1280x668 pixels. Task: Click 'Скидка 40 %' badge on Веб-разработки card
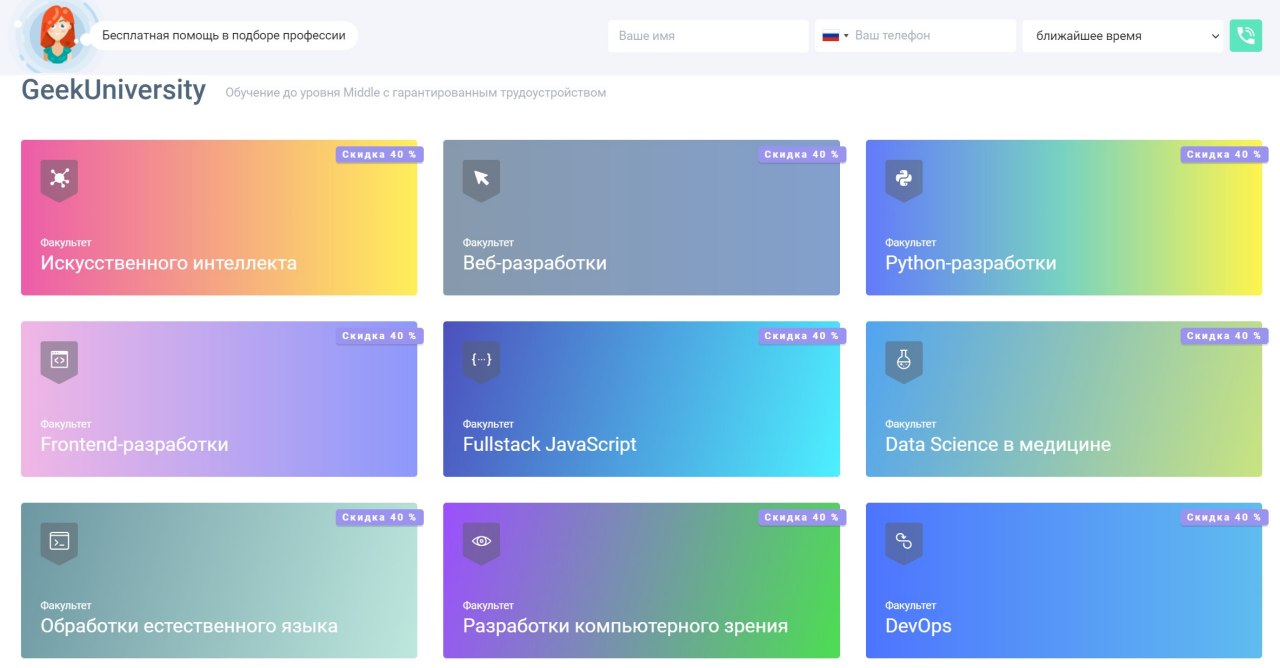[802, 155]
